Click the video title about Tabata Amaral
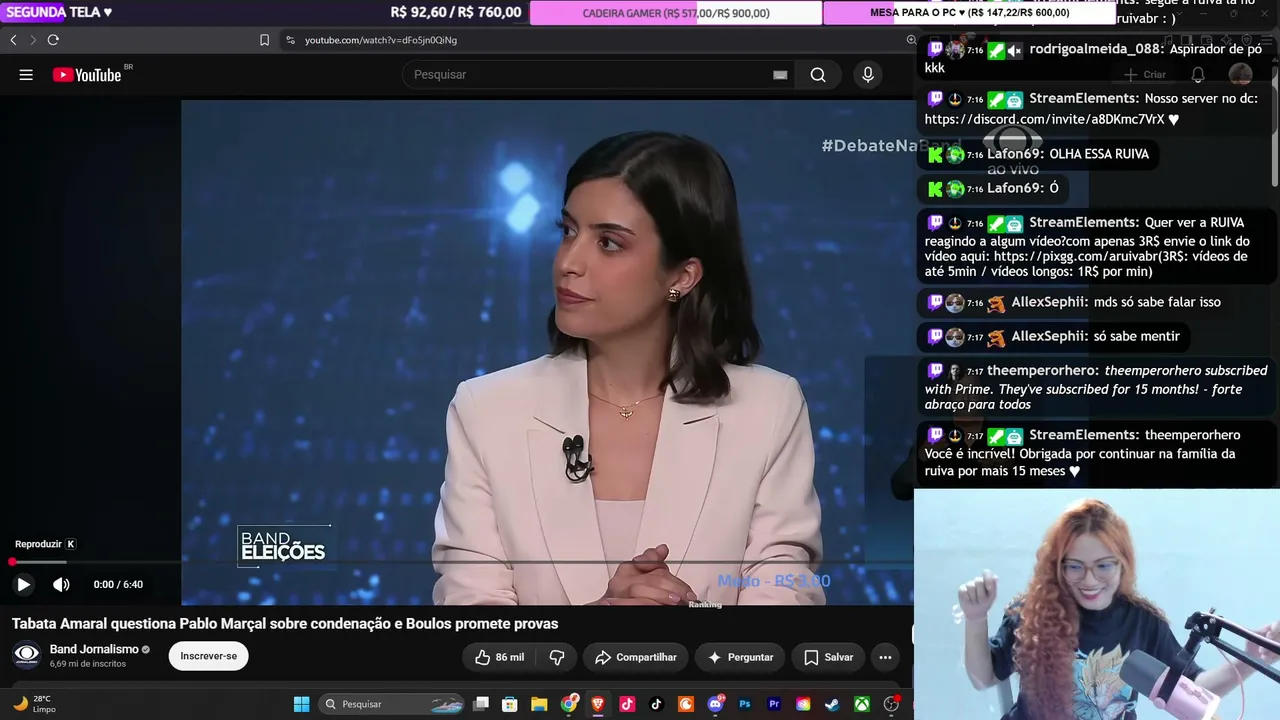The height and width of the screenshot is (720, 1280). coord(285,624)
